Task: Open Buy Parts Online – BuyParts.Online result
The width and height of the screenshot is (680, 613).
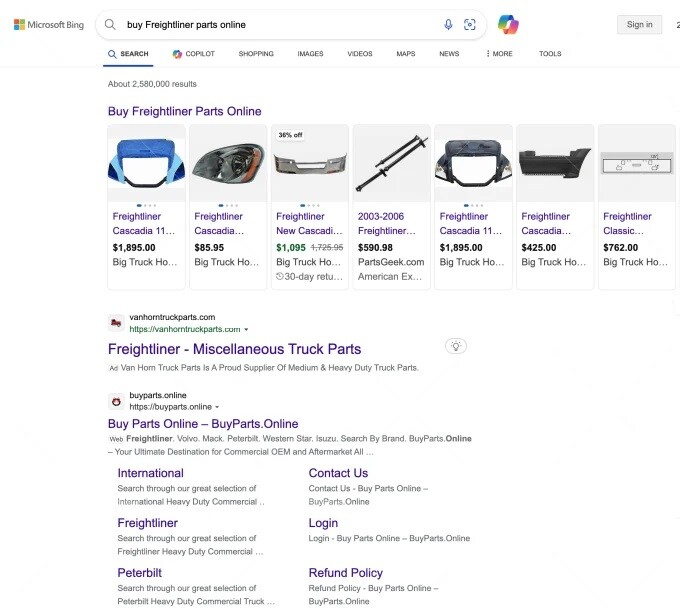Action: click(203, 424)
